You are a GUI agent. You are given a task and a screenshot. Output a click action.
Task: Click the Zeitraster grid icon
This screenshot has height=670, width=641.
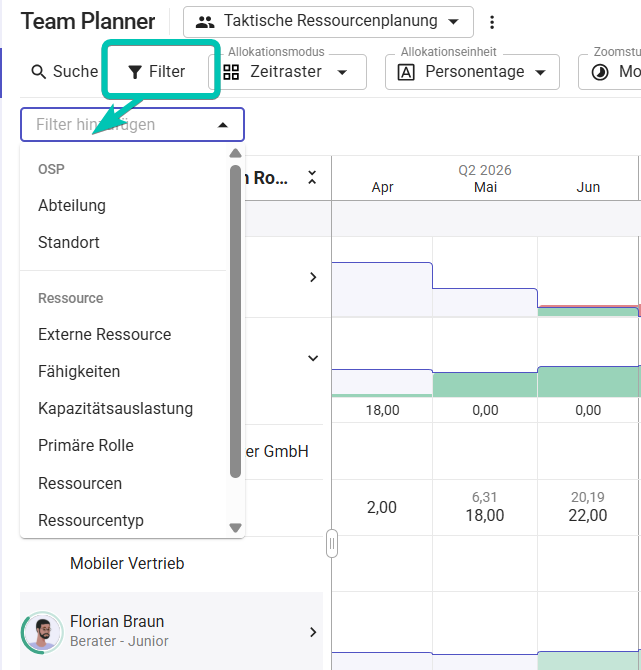[231, 72]
